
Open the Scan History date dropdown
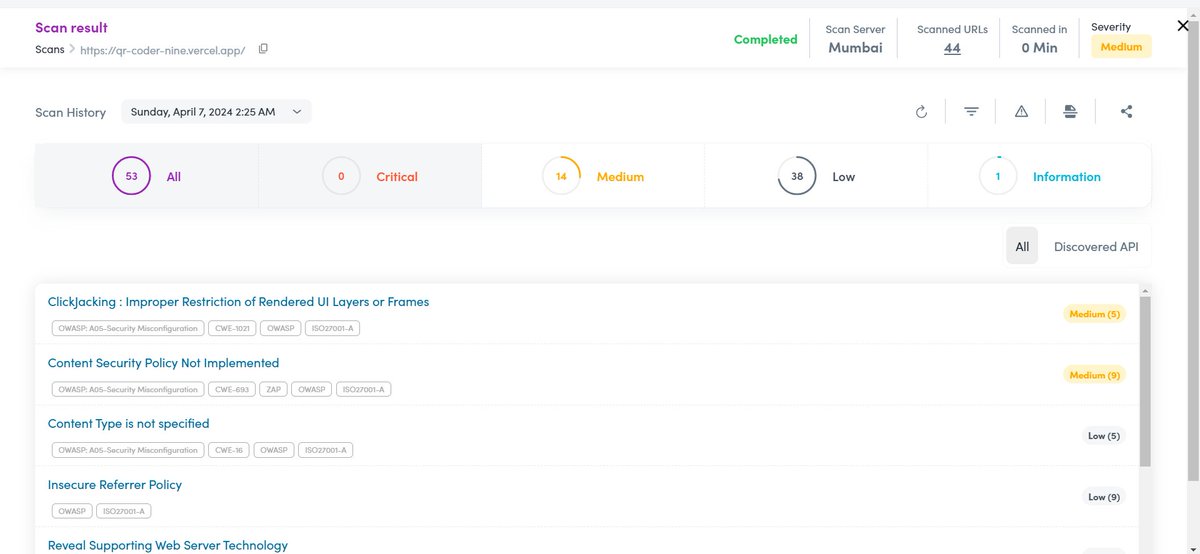point(216,112)
